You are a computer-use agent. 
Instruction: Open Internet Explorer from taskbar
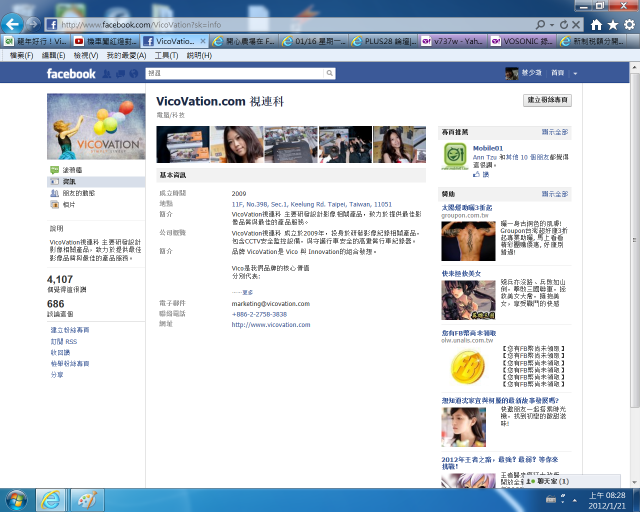51,500
